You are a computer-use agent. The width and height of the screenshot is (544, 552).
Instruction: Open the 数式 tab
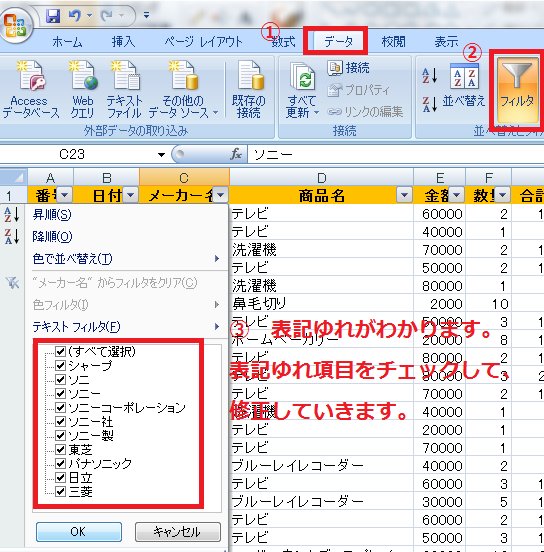tap(283, 42)
